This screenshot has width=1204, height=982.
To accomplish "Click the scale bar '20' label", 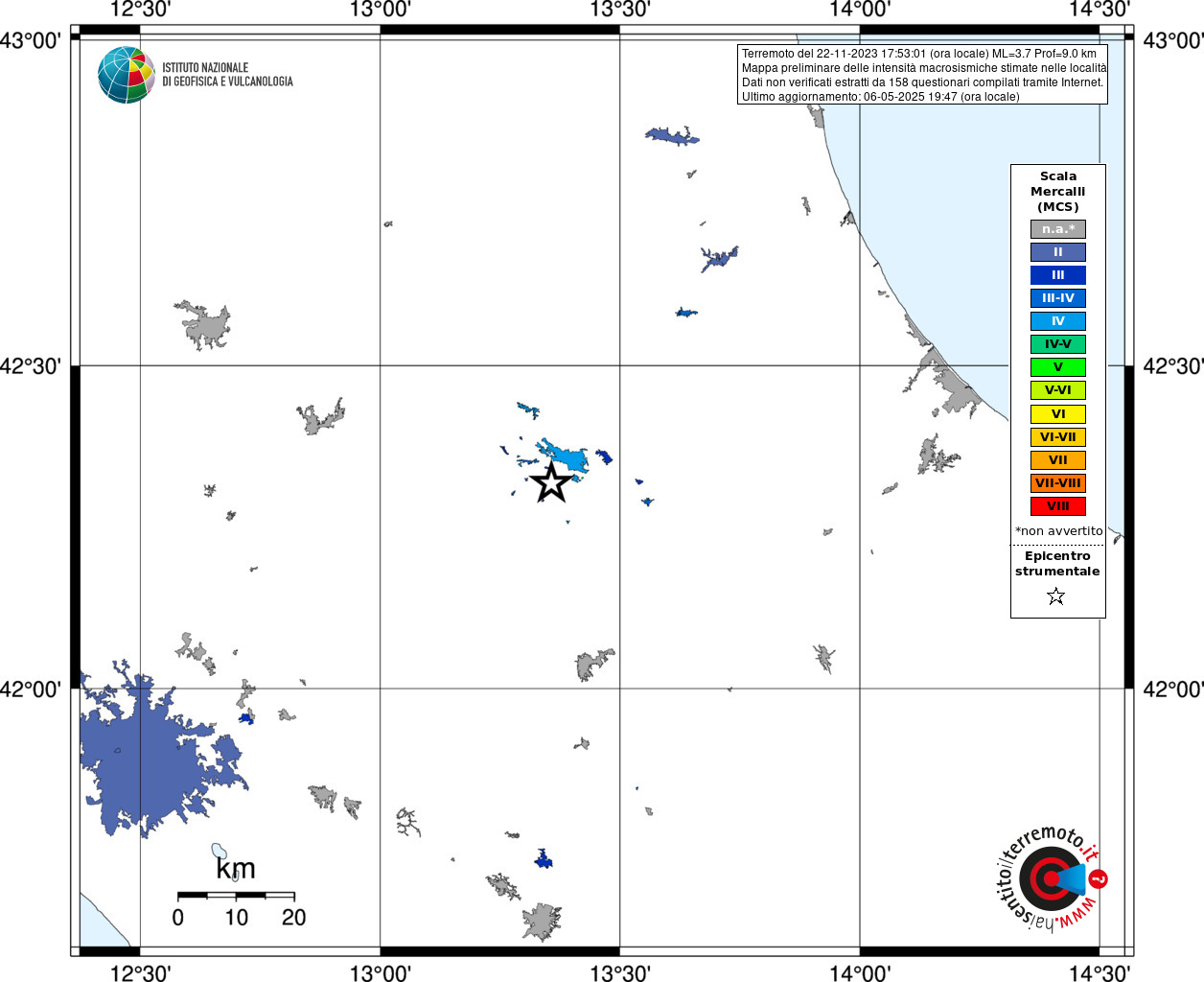I will [294, 918].
